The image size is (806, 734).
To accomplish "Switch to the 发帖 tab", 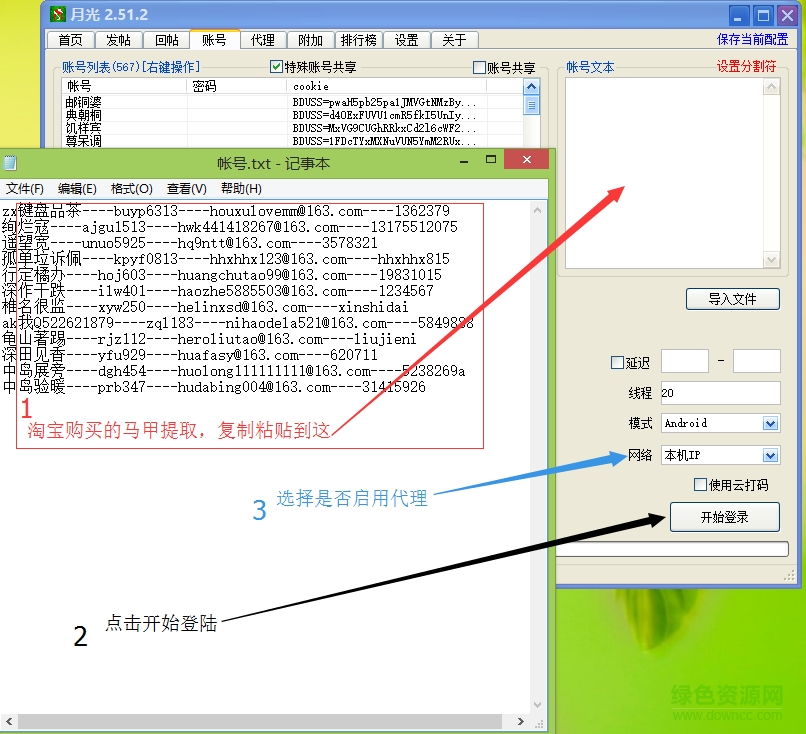I will (118, 40).
